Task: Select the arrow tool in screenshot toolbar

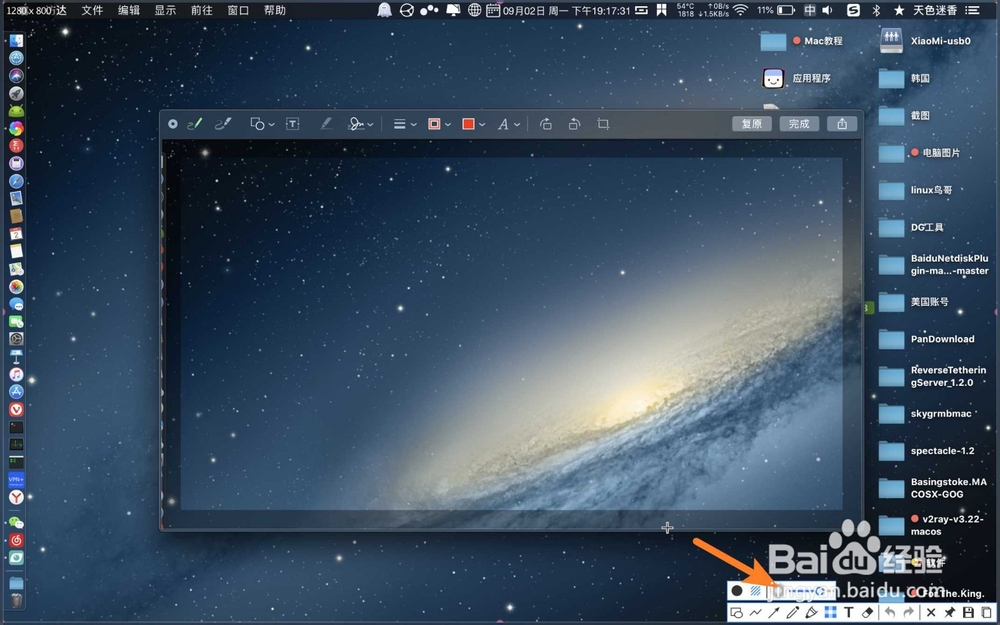Action: click(x=774, y=613)
